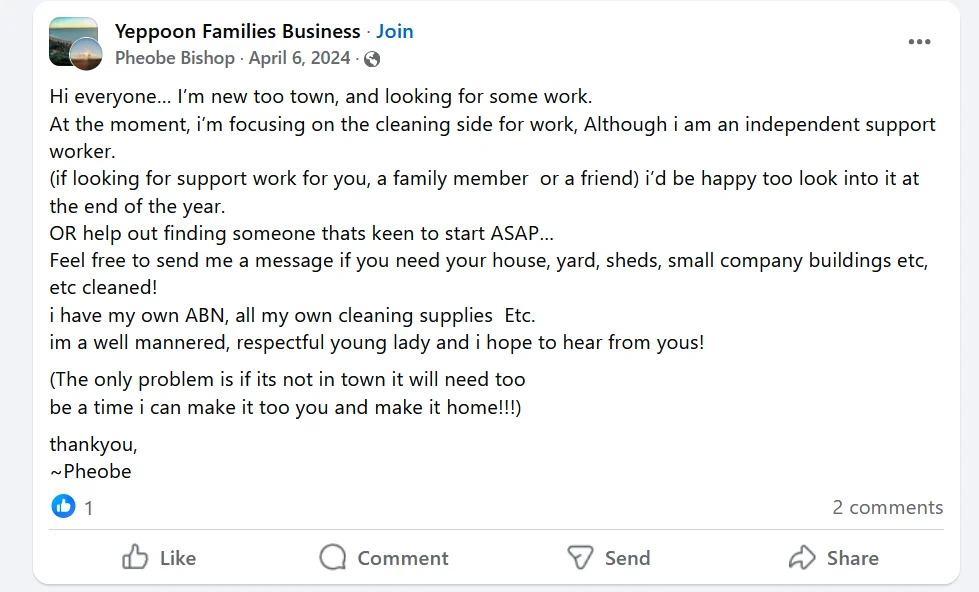
Task: View the 2 comments on the post
Action: [x=887, y=508]
